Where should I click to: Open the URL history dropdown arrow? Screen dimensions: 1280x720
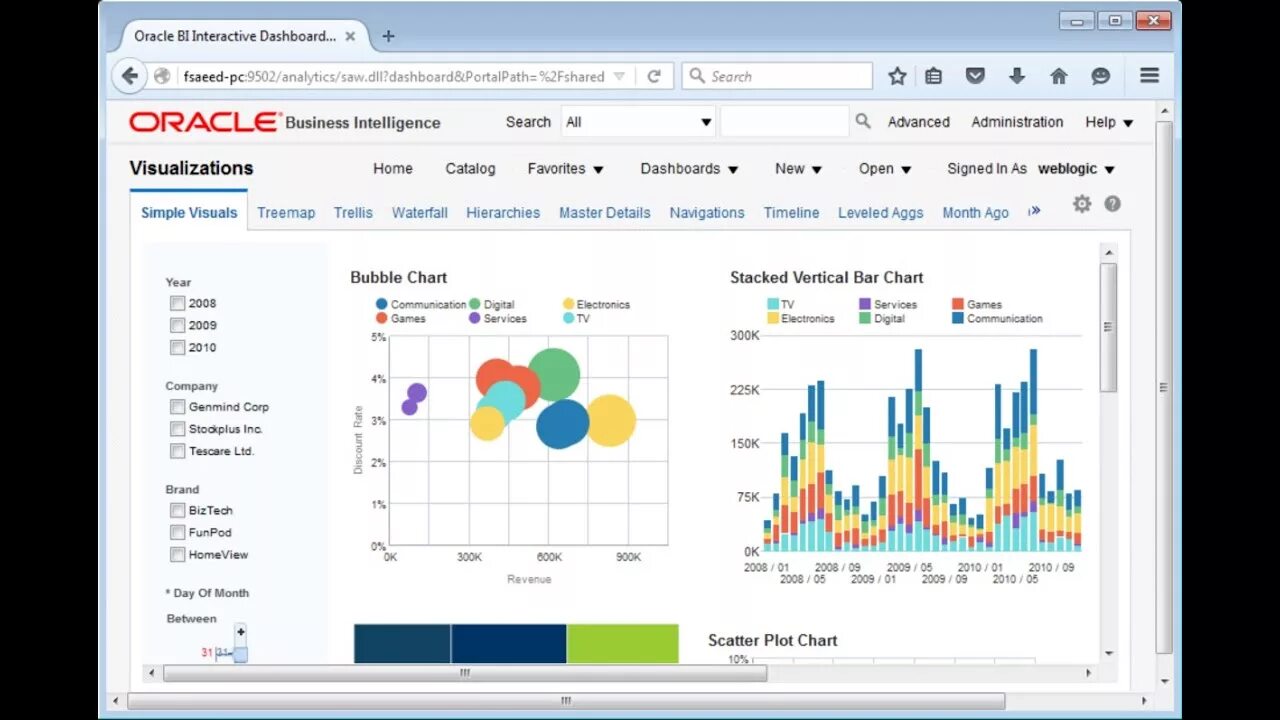(619, 76)
